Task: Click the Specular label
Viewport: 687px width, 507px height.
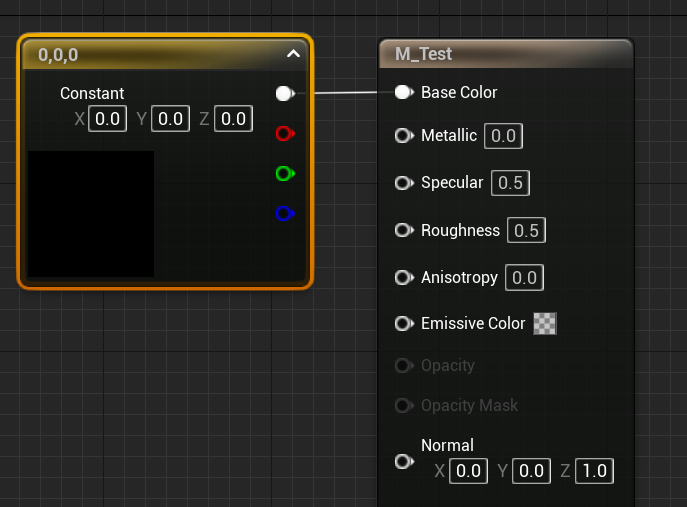Action: [x=452, y=183]
